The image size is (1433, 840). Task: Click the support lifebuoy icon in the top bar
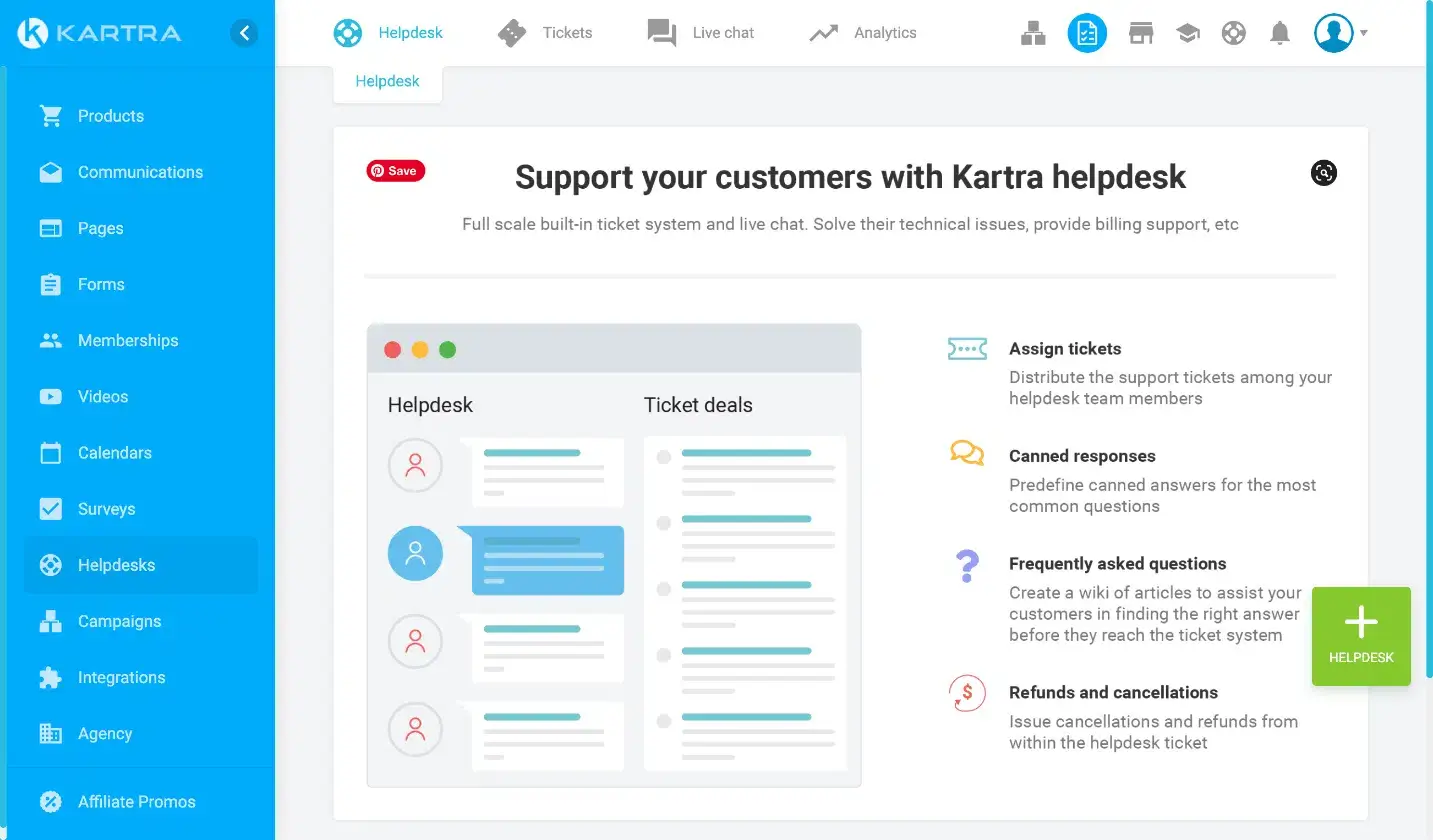pos(1234,33)
